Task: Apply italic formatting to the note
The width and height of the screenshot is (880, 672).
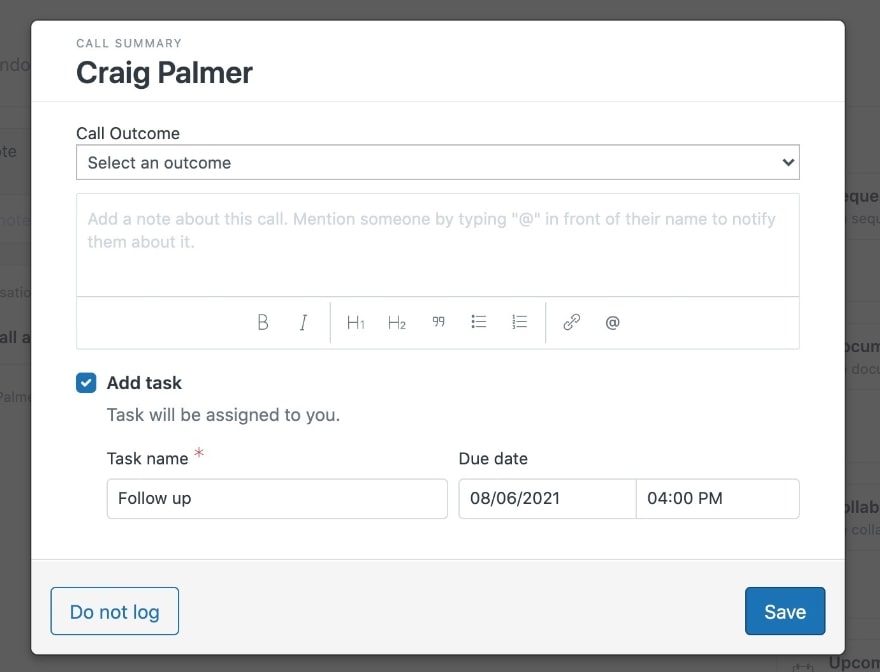Action: (x=303, y=323)
